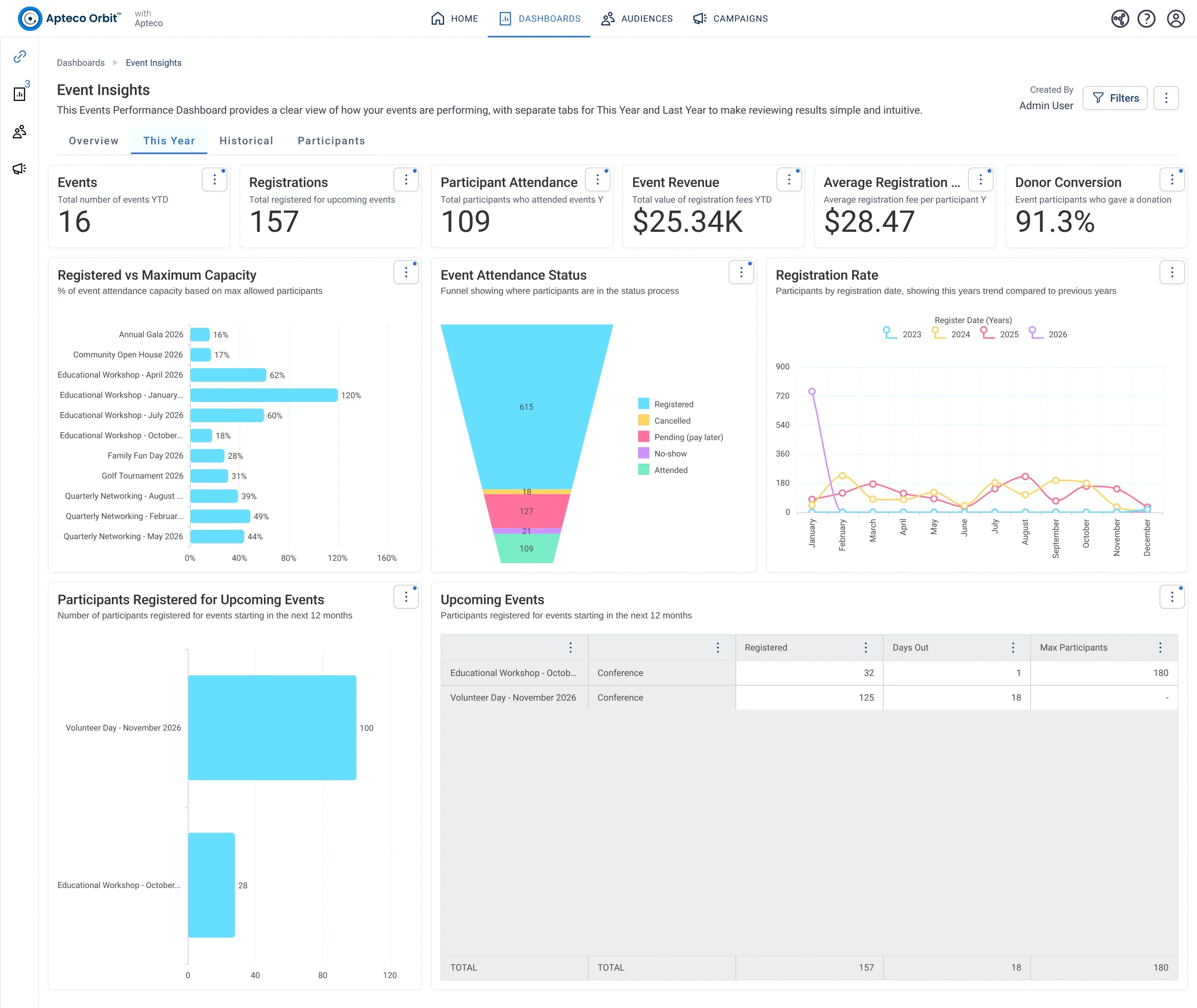Open options menu on Registration Rate chart
Screen dimensions: 1197x1008
click(1172, 273)
